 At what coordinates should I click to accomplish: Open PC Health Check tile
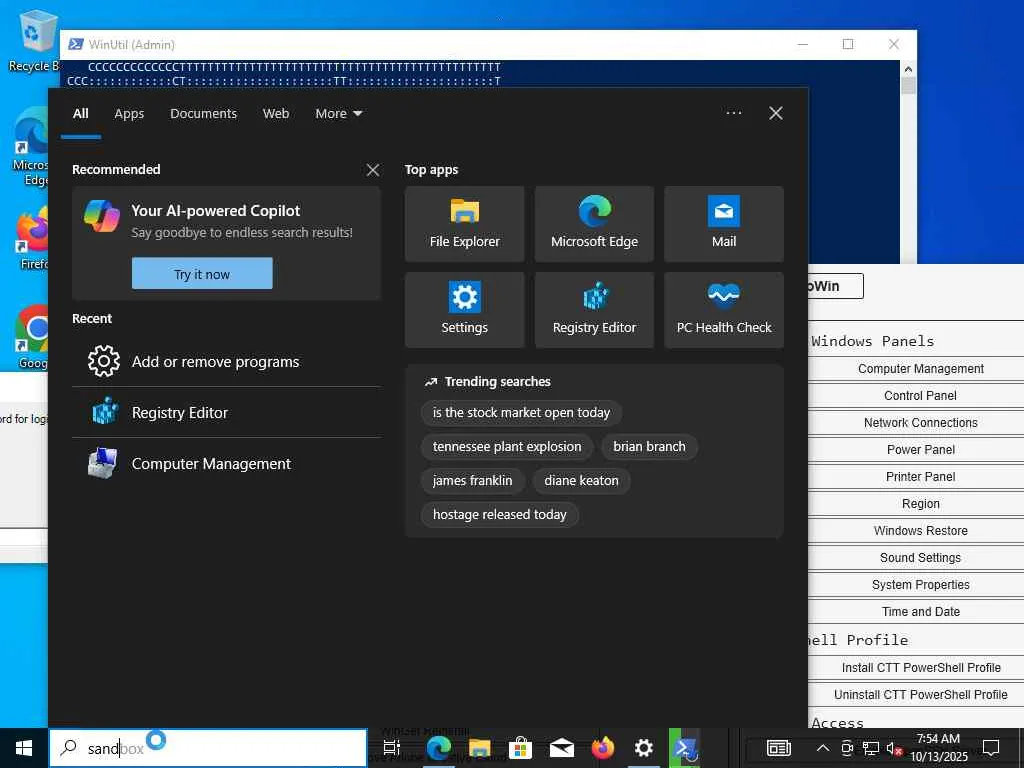coord(724,310)
